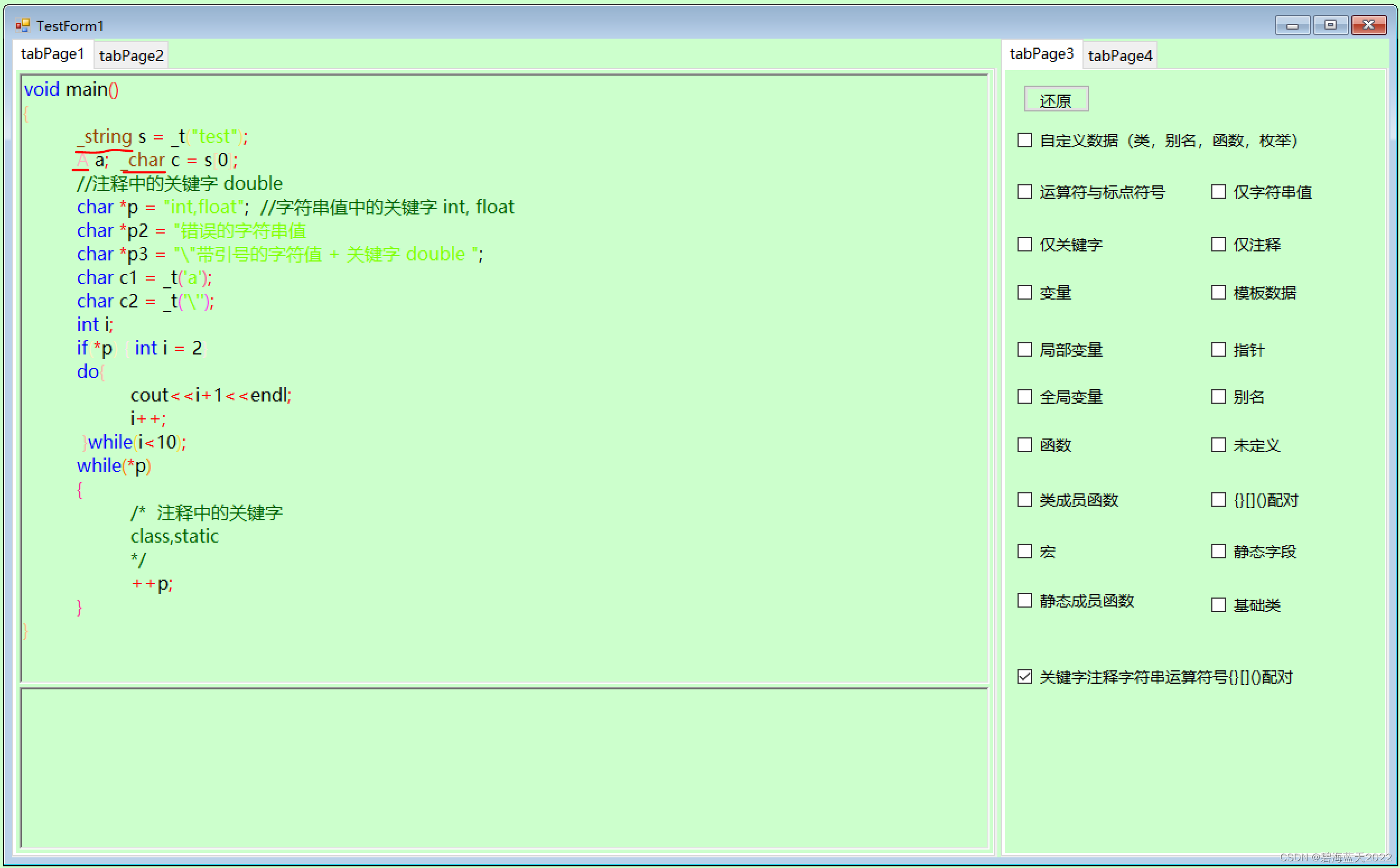This screenshot has width=1400, height=868.
Task: Toggle the 未定义 checkbox
Action: 1218,445
